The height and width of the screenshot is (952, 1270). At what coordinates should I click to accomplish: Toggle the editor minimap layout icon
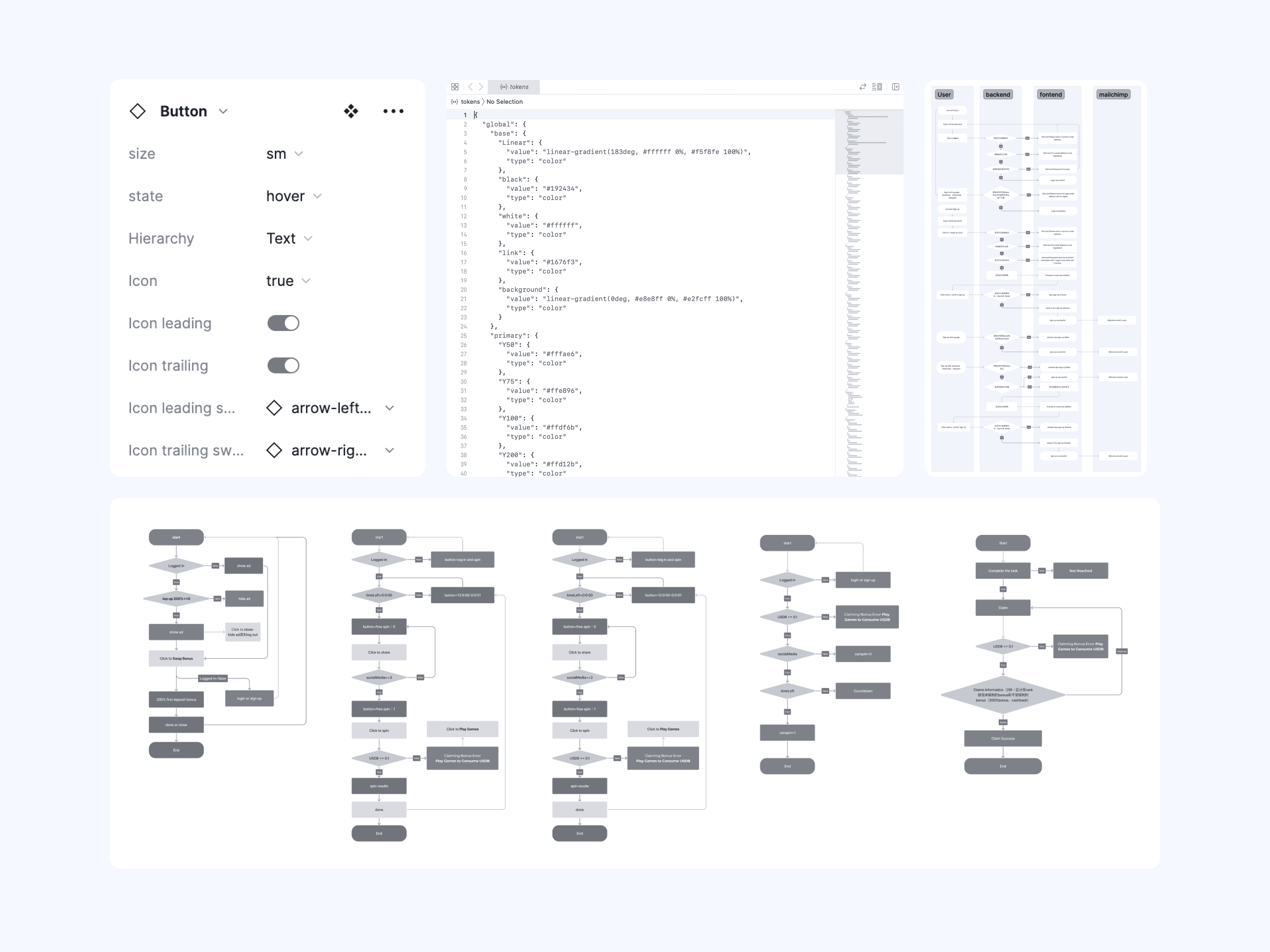coord(877,87)
